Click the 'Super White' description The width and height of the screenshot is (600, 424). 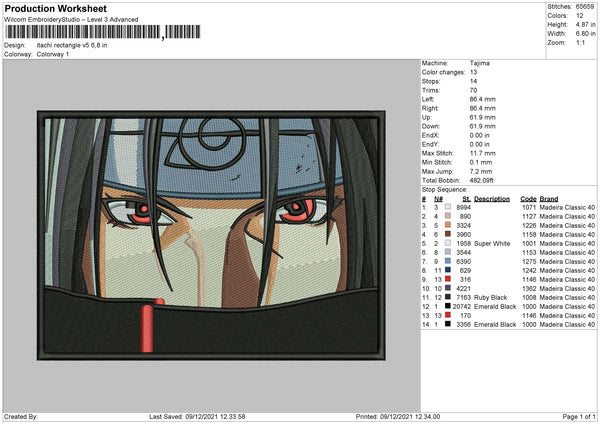(x=492, y=243)
